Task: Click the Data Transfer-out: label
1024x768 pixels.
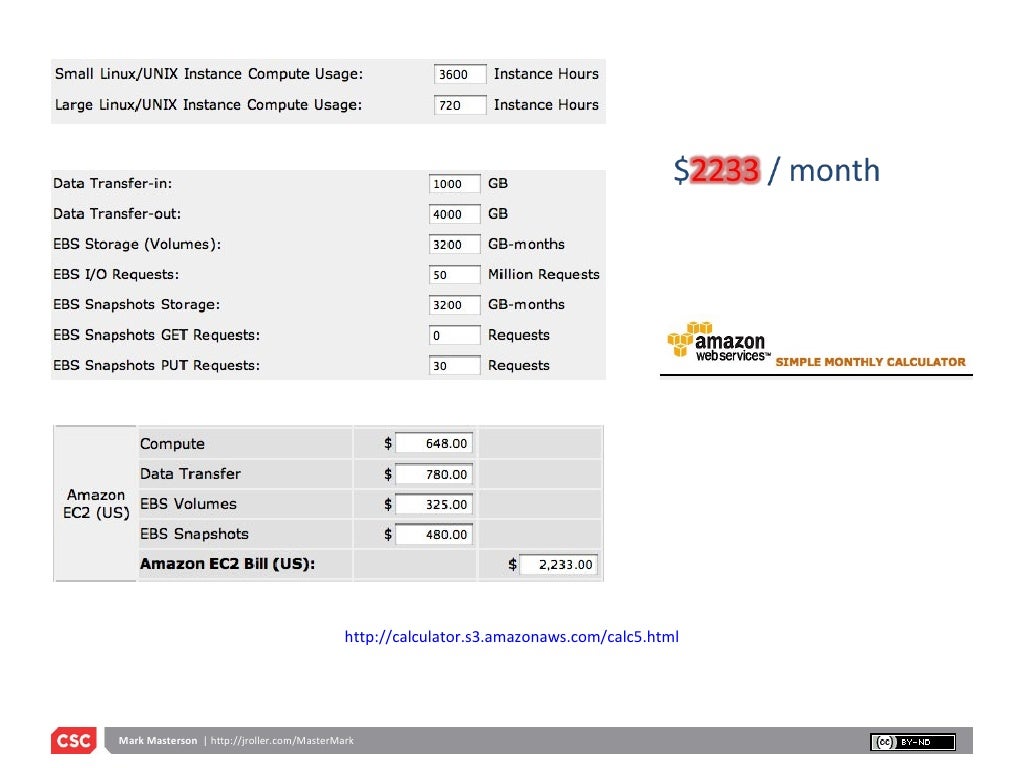Action: 117,214
